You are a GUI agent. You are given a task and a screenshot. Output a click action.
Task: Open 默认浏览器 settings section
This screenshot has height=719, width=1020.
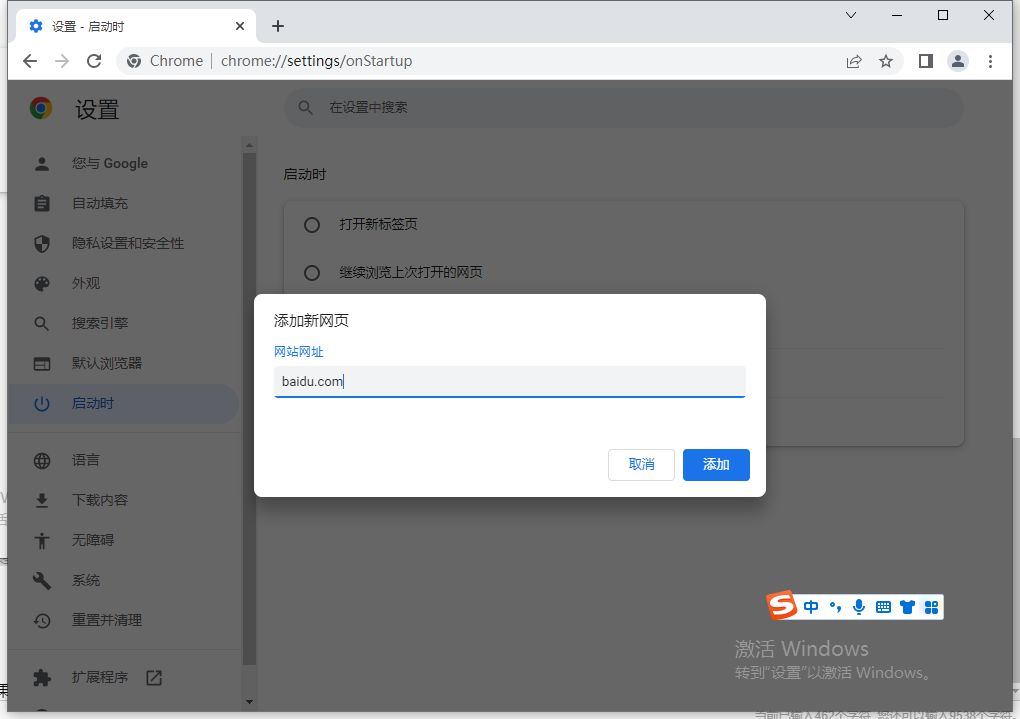click(x=124, y=364)
